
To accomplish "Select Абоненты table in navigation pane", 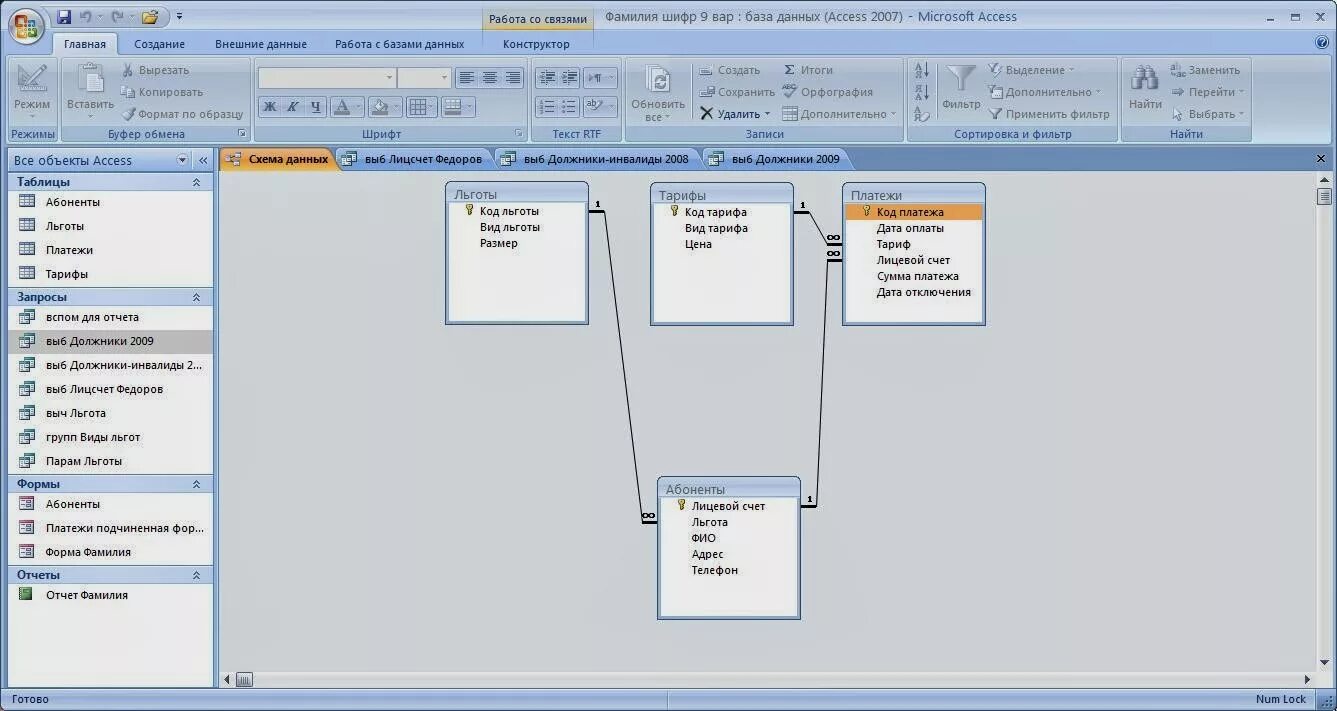I will point(111,202).
